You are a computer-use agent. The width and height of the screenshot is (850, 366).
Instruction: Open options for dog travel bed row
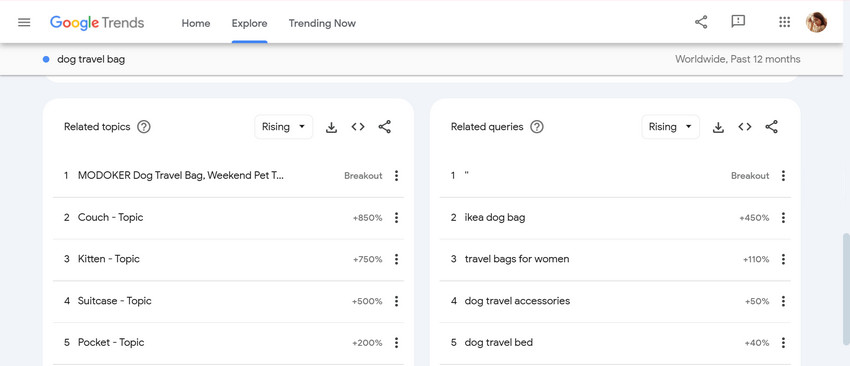[783, 343]
